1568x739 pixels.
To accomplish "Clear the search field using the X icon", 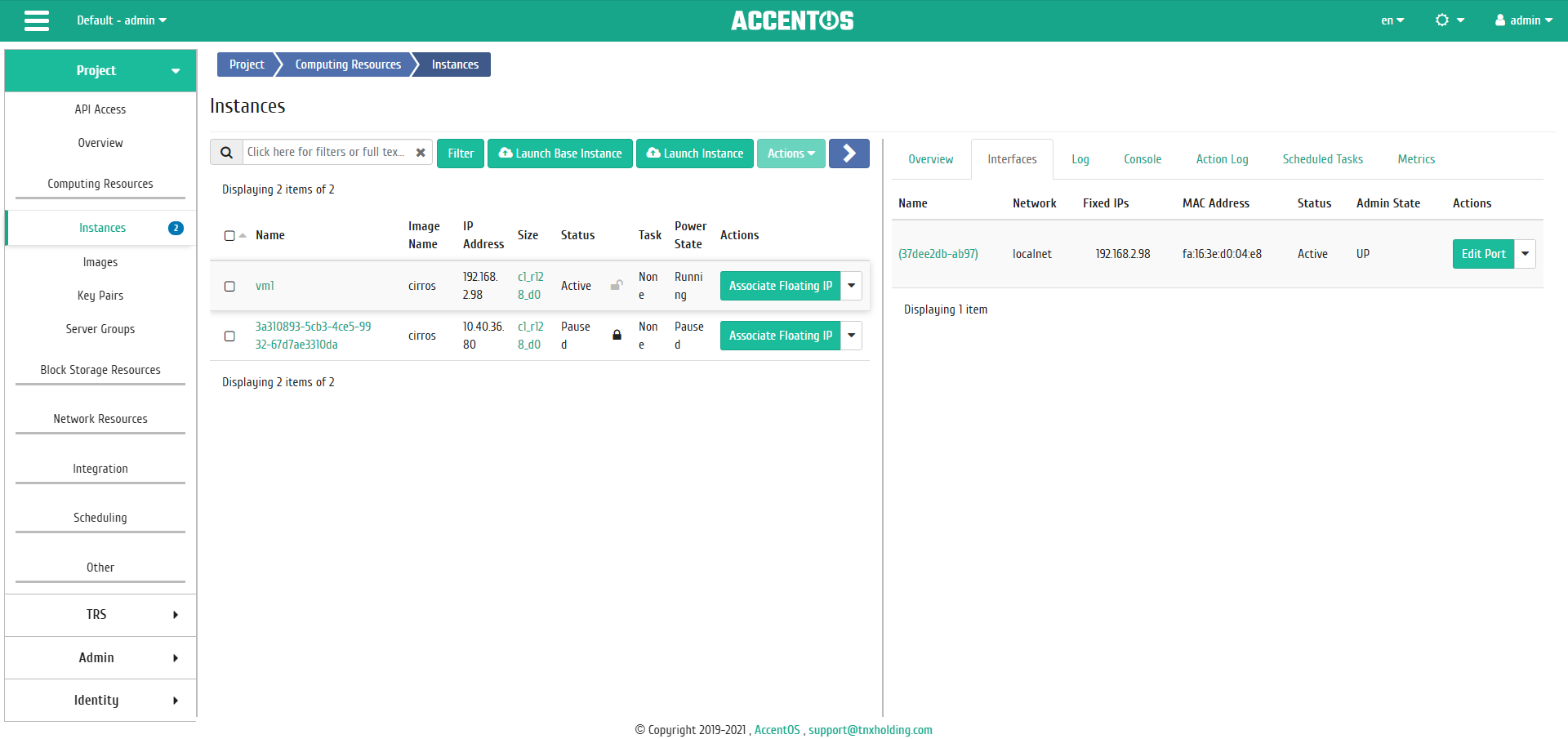I will [421, 152].
